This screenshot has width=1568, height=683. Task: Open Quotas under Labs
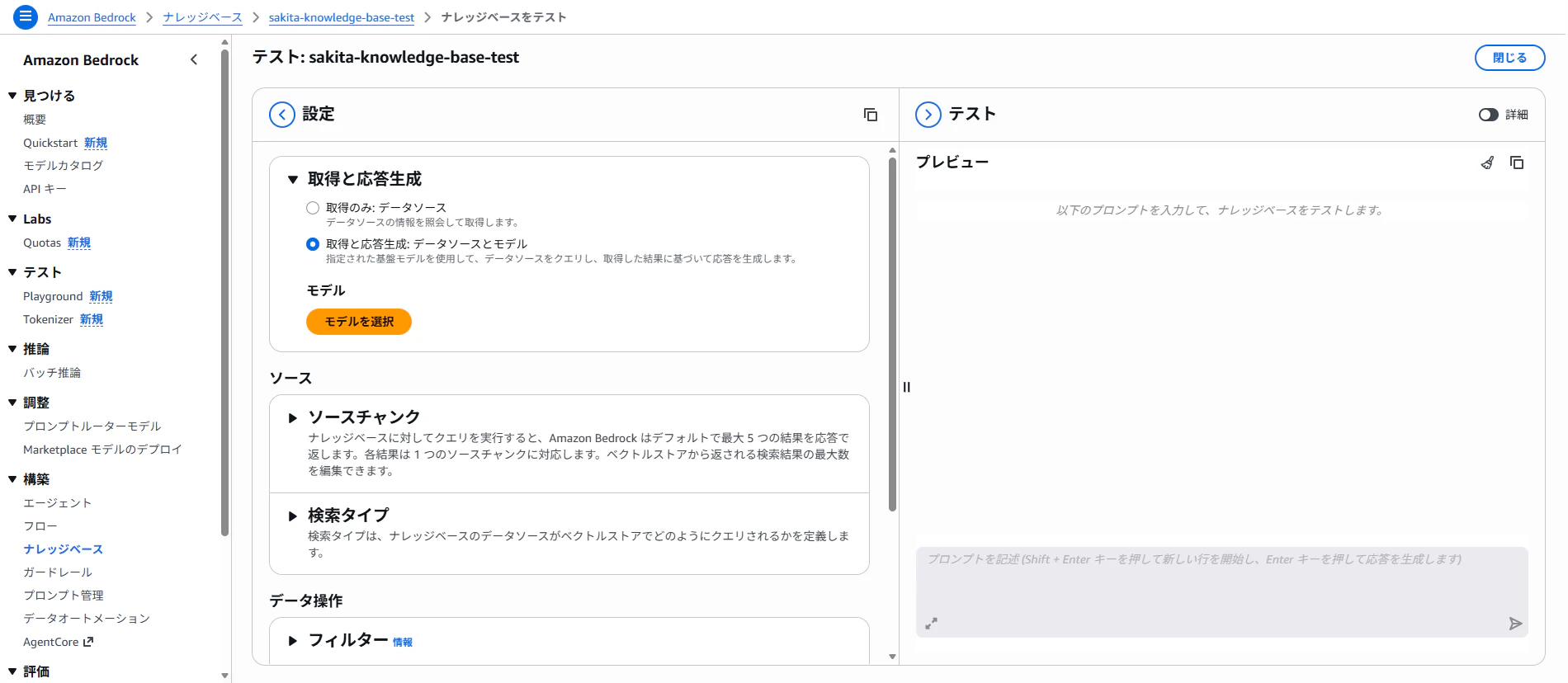42,243
